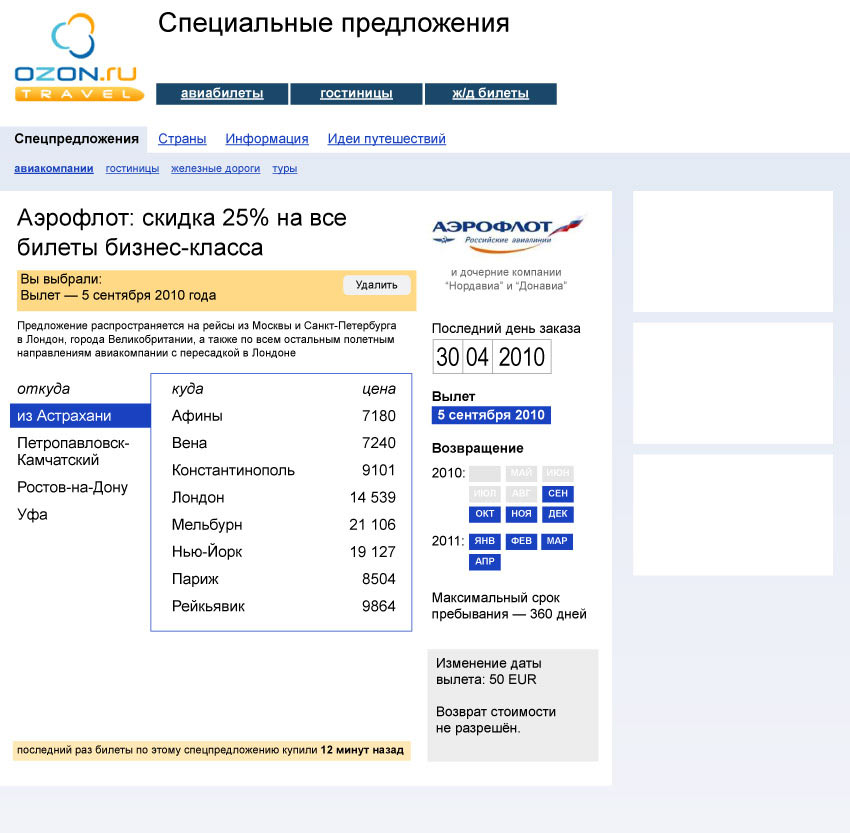Open the авиабилеты section button
Viewport: 850px width, 833px height.
click(x=222, y=94)
